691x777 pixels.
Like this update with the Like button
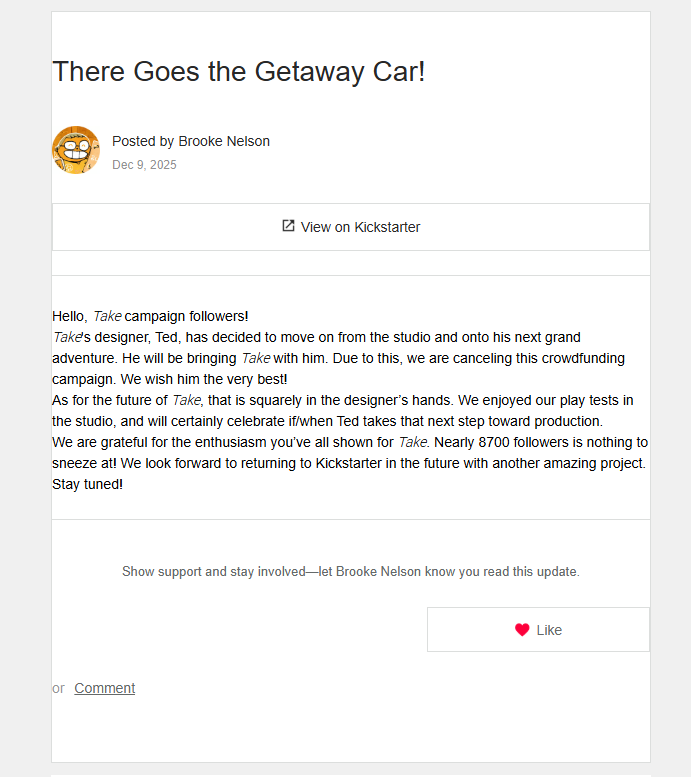click(x=538, y=630)
